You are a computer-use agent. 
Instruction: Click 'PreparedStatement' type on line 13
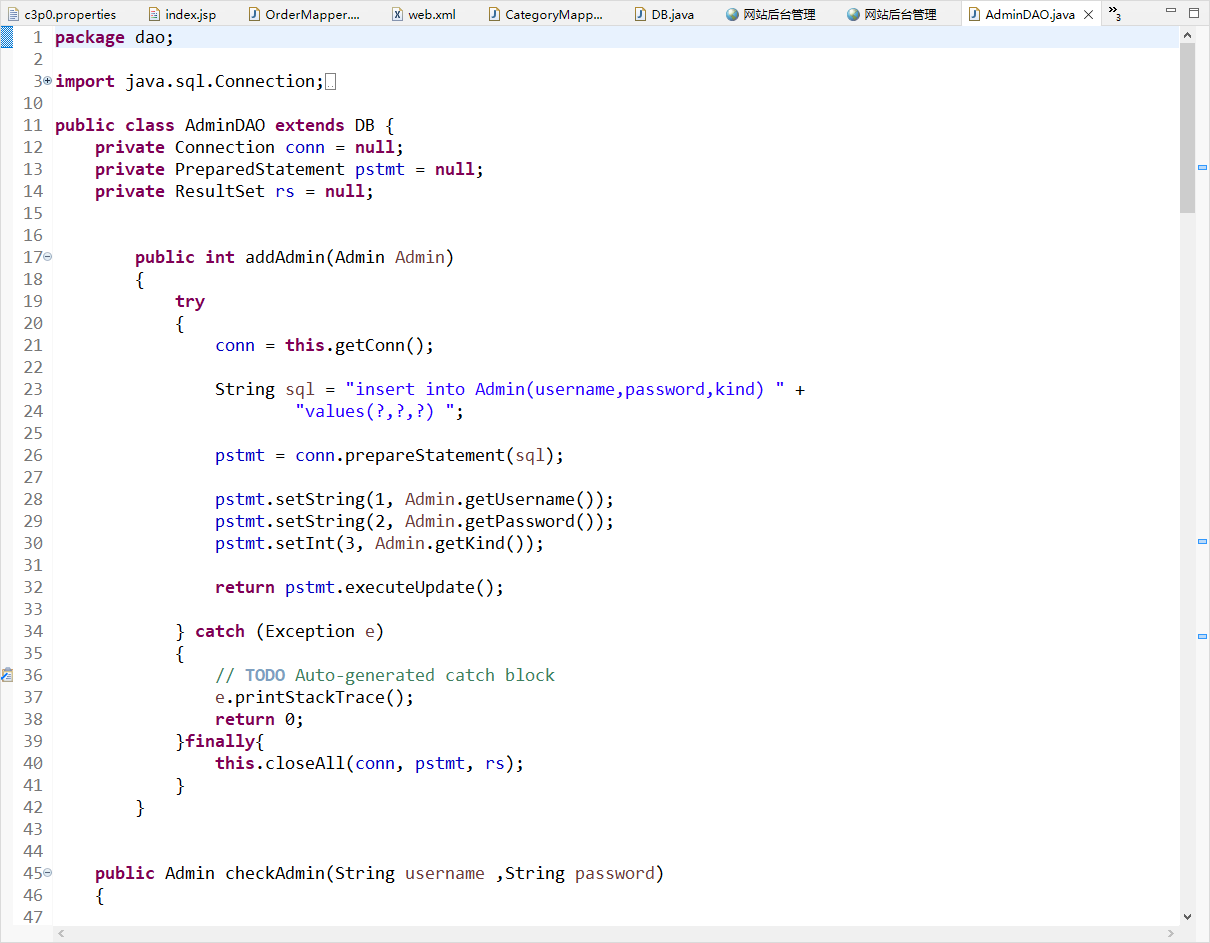tap(260, 169)
